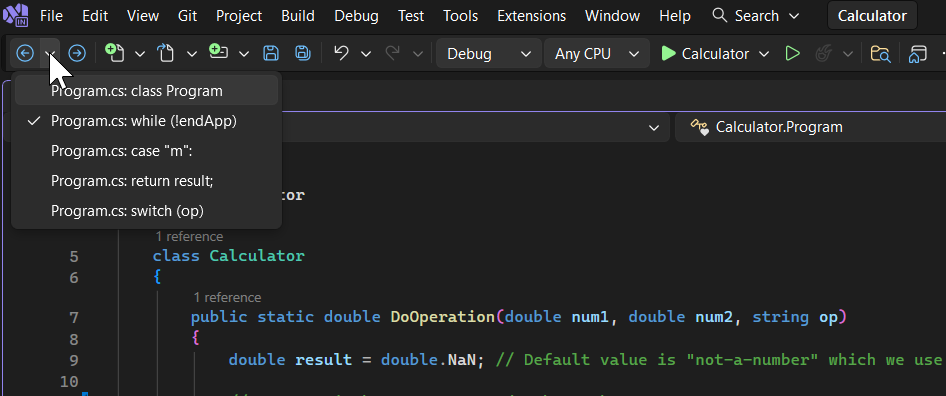The width and height of the screenshot is (946, 396).
Task: Select history entry 'Program.cs: switch (op)'
Action: (x=146, y=211)
